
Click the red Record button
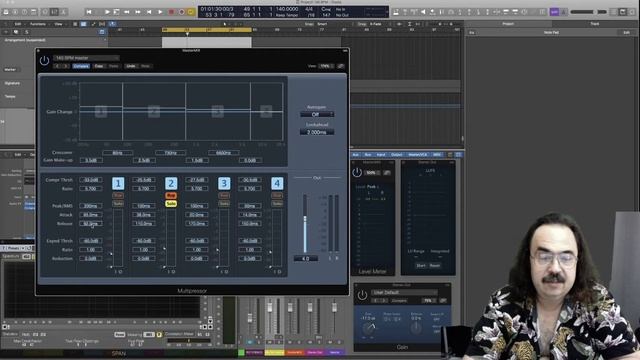coord(171,12)
